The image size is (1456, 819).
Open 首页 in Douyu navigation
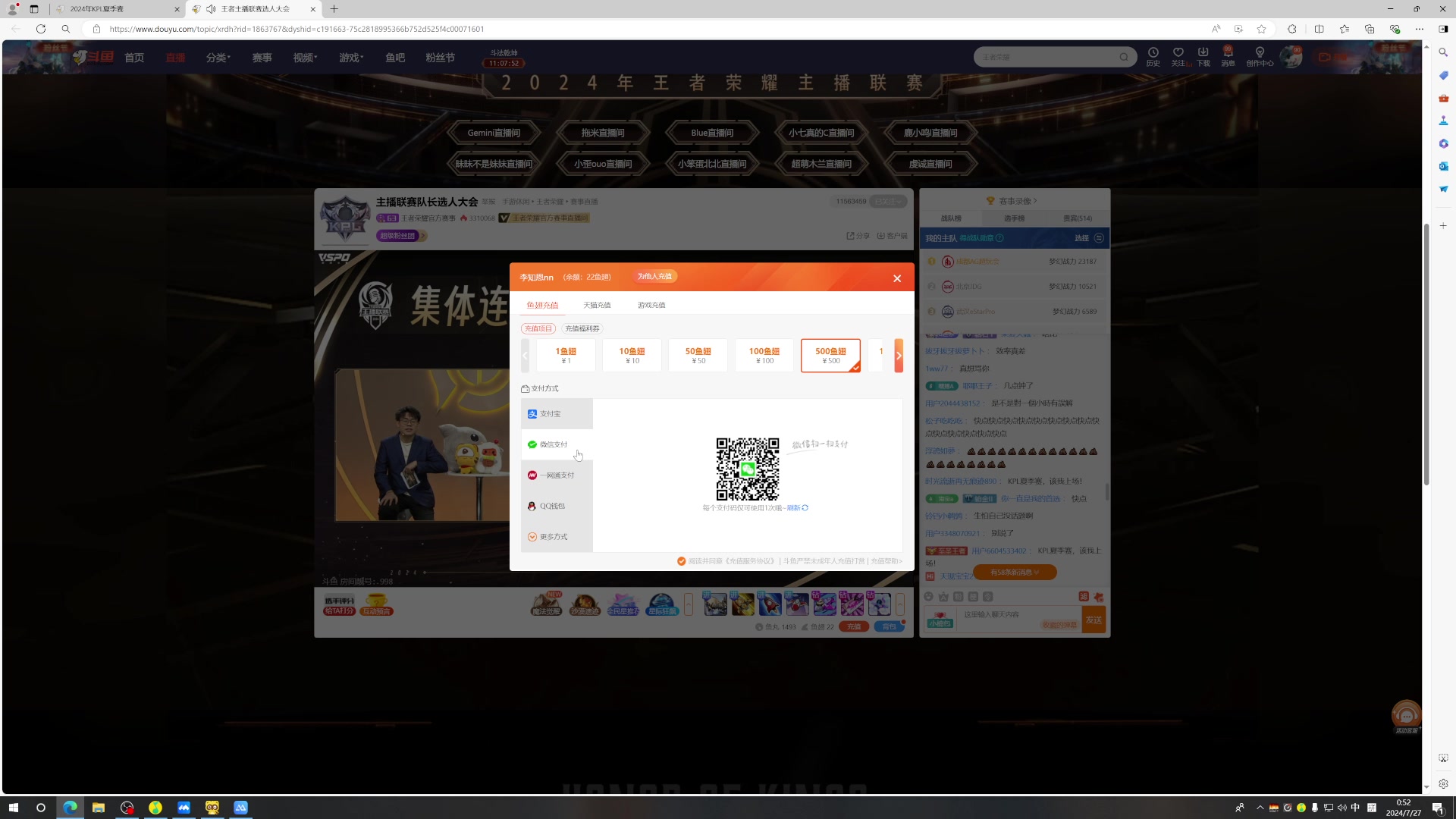click(134, 58)
